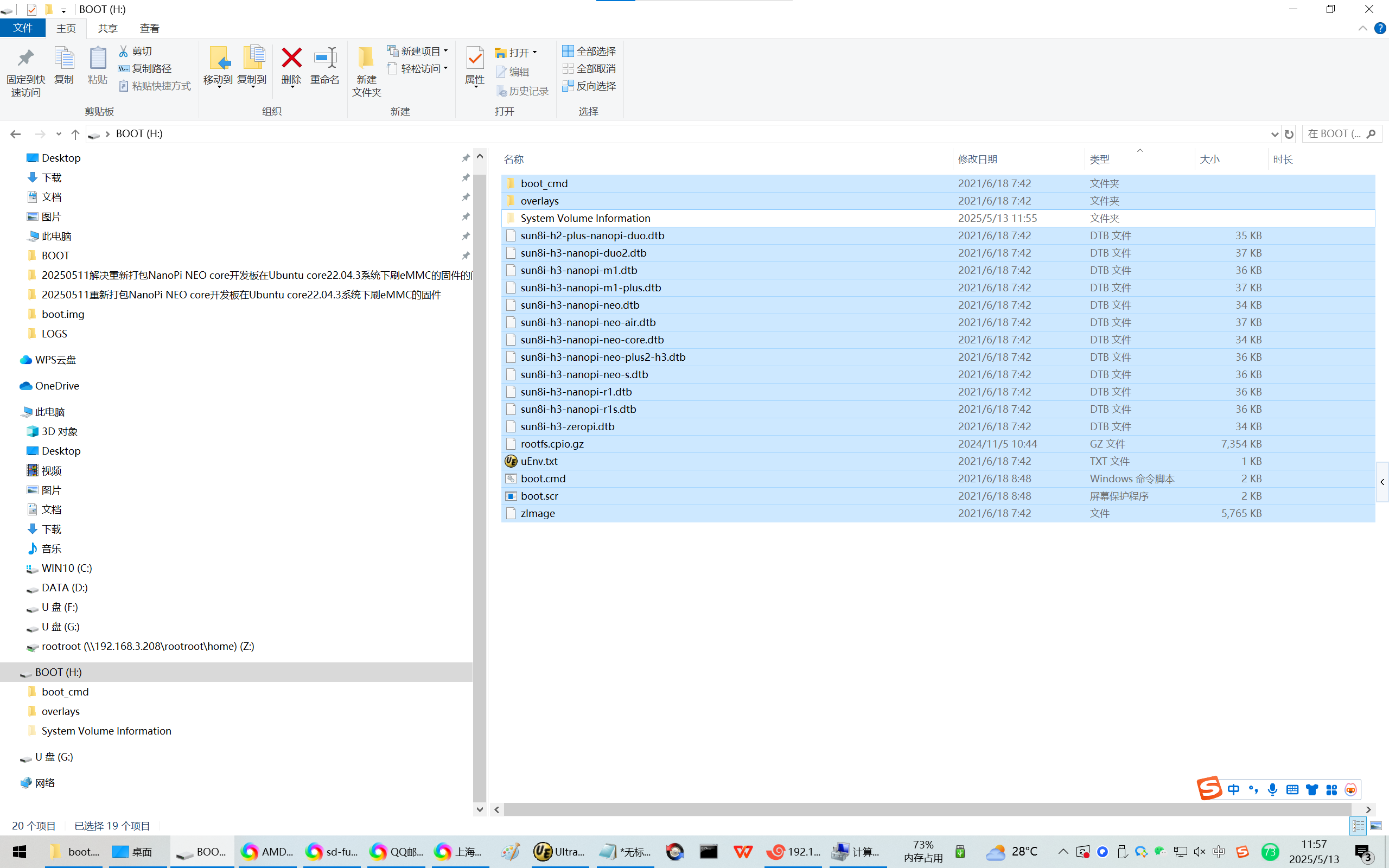This screenshot has height=868, width=1389.
Task: Open UltraEdit from the Windows taskbar
Action: [x=558, y=851]
